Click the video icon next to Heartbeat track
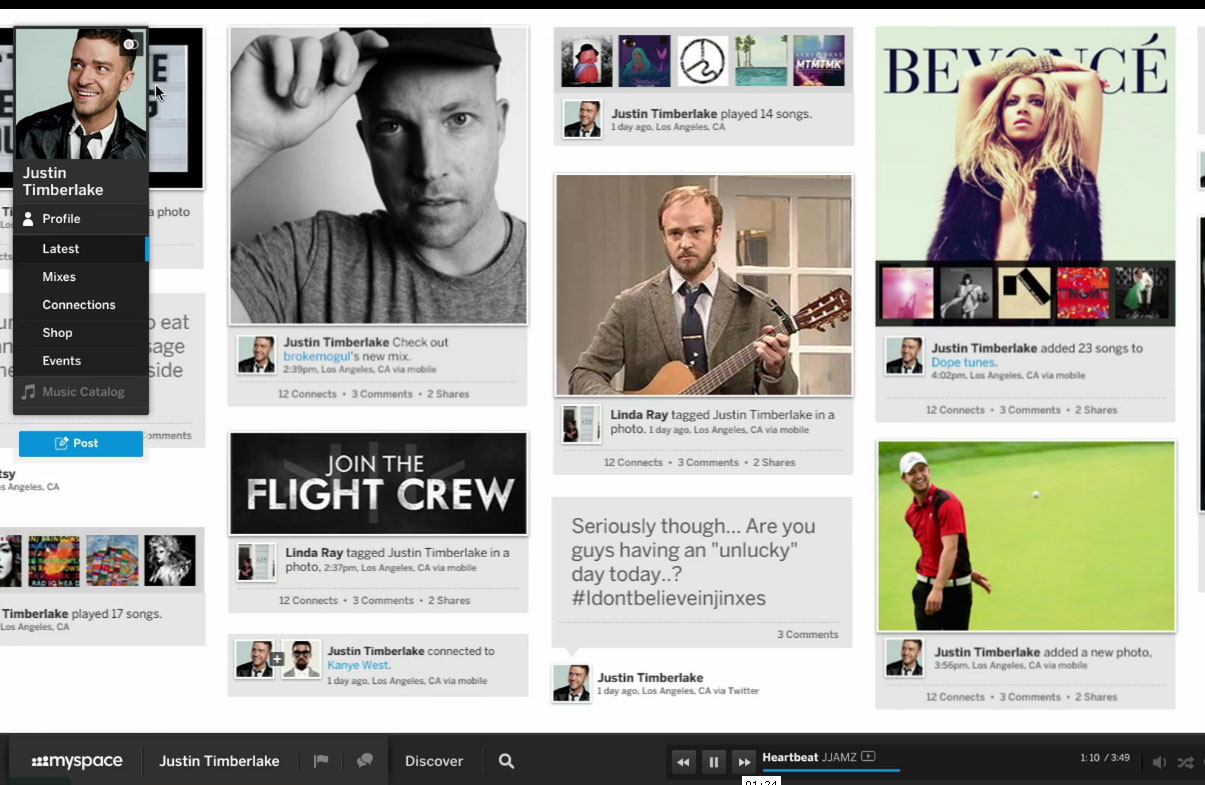This screenshot has height=785, width=1205. click(x=866, y=758)
